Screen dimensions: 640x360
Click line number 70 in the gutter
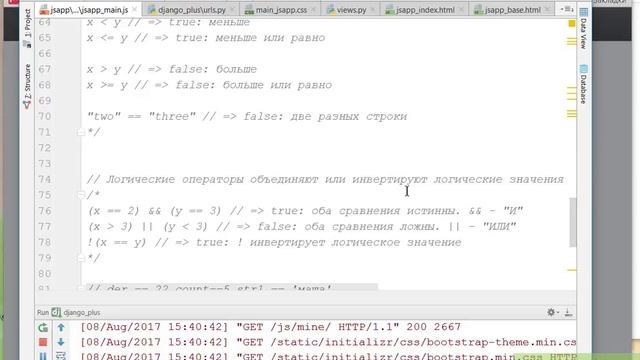click(45, 117)
